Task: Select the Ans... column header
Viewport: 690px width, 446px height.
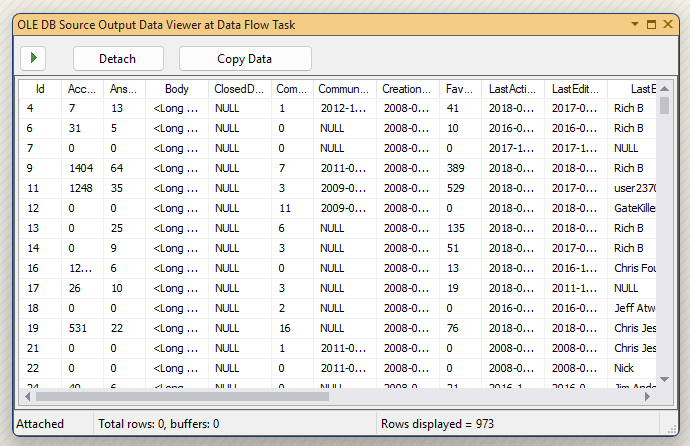Action: (x=124, y=89)
